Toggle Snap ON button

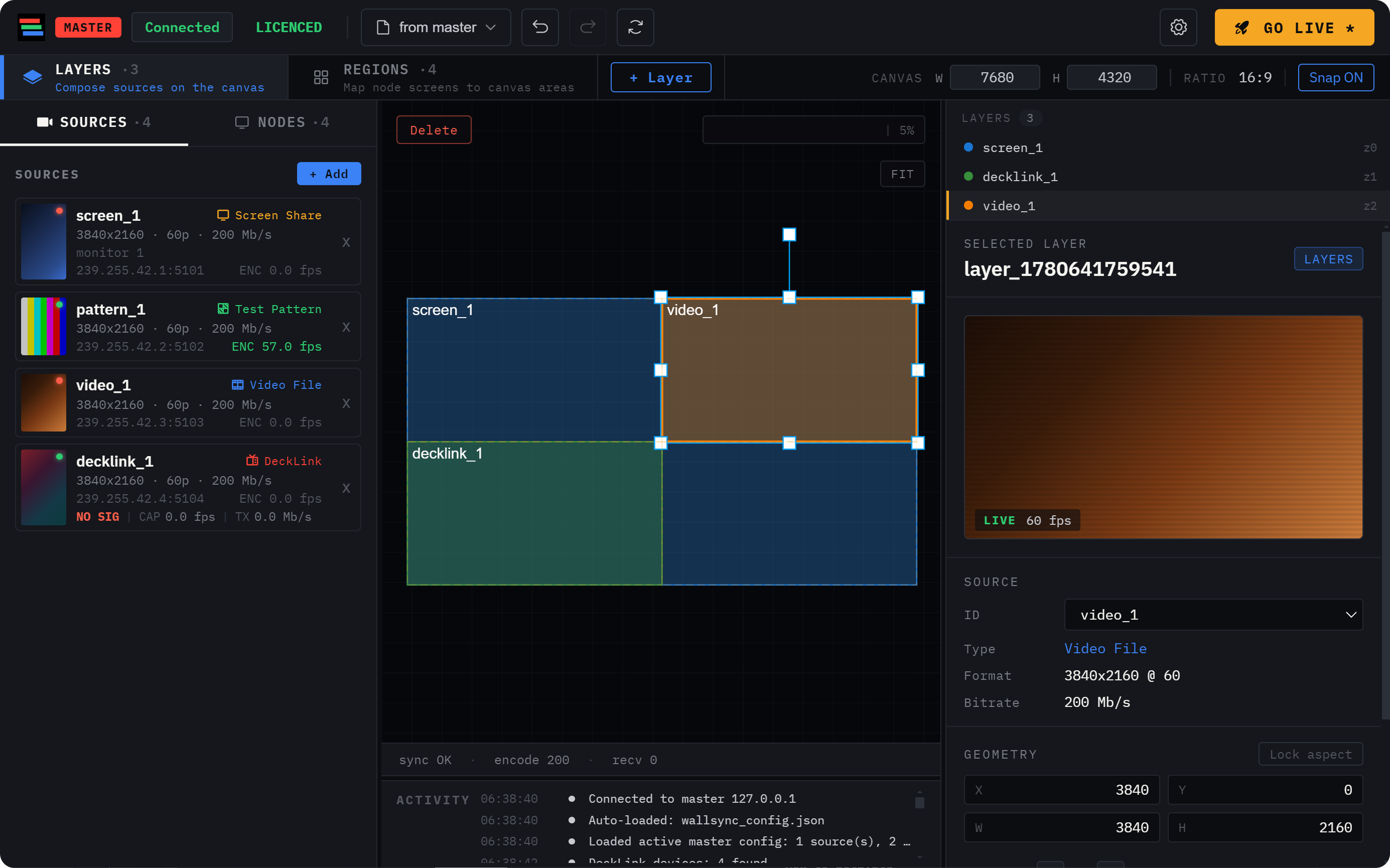(1335, 77)
